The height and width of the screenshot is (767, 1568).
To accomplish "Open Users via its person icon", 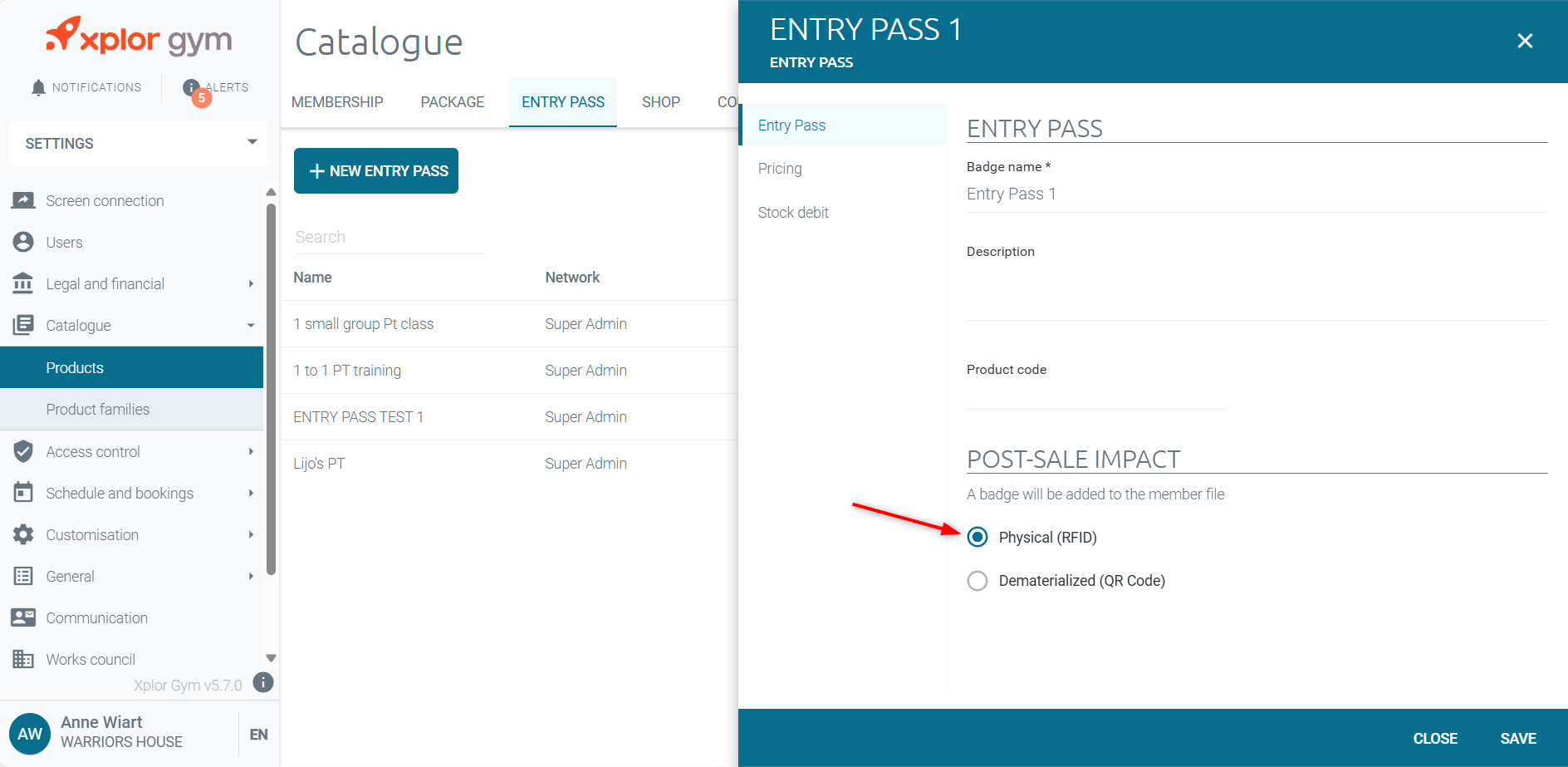I will pos(23,243).
